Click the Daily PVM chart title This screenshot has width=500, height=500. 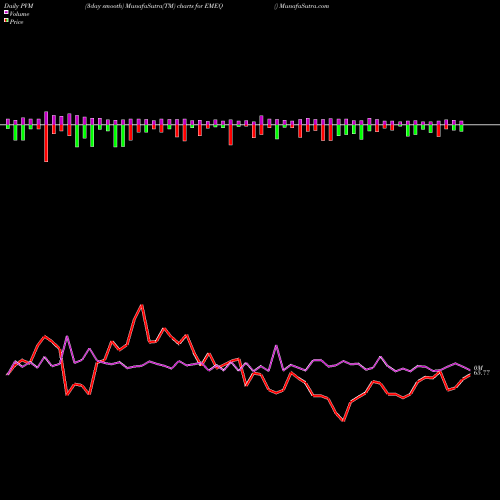(x=19, y=6)
